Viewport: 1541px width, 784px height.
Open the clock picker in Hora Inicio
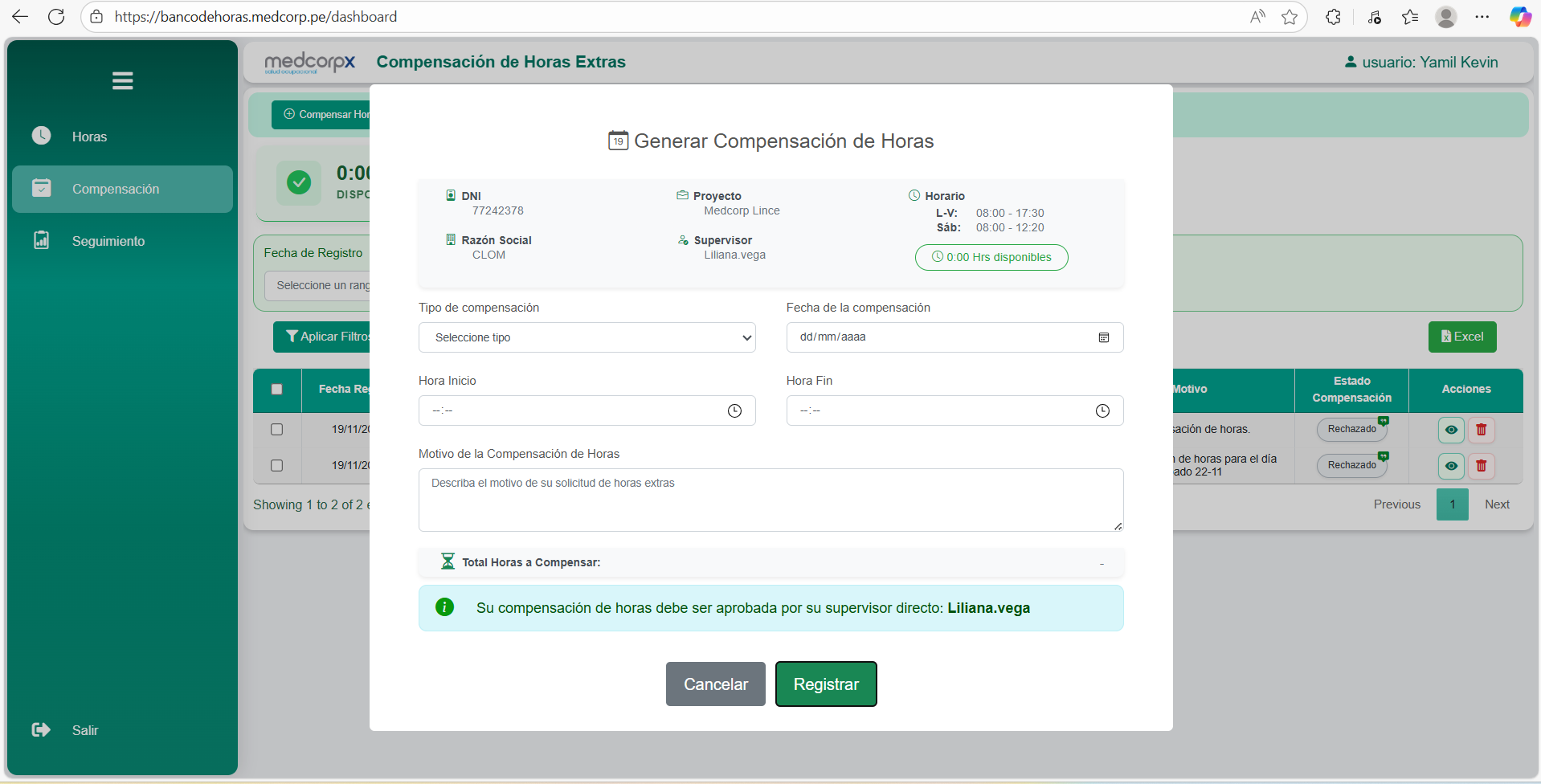pyautogui.click(x=734, y=410)
